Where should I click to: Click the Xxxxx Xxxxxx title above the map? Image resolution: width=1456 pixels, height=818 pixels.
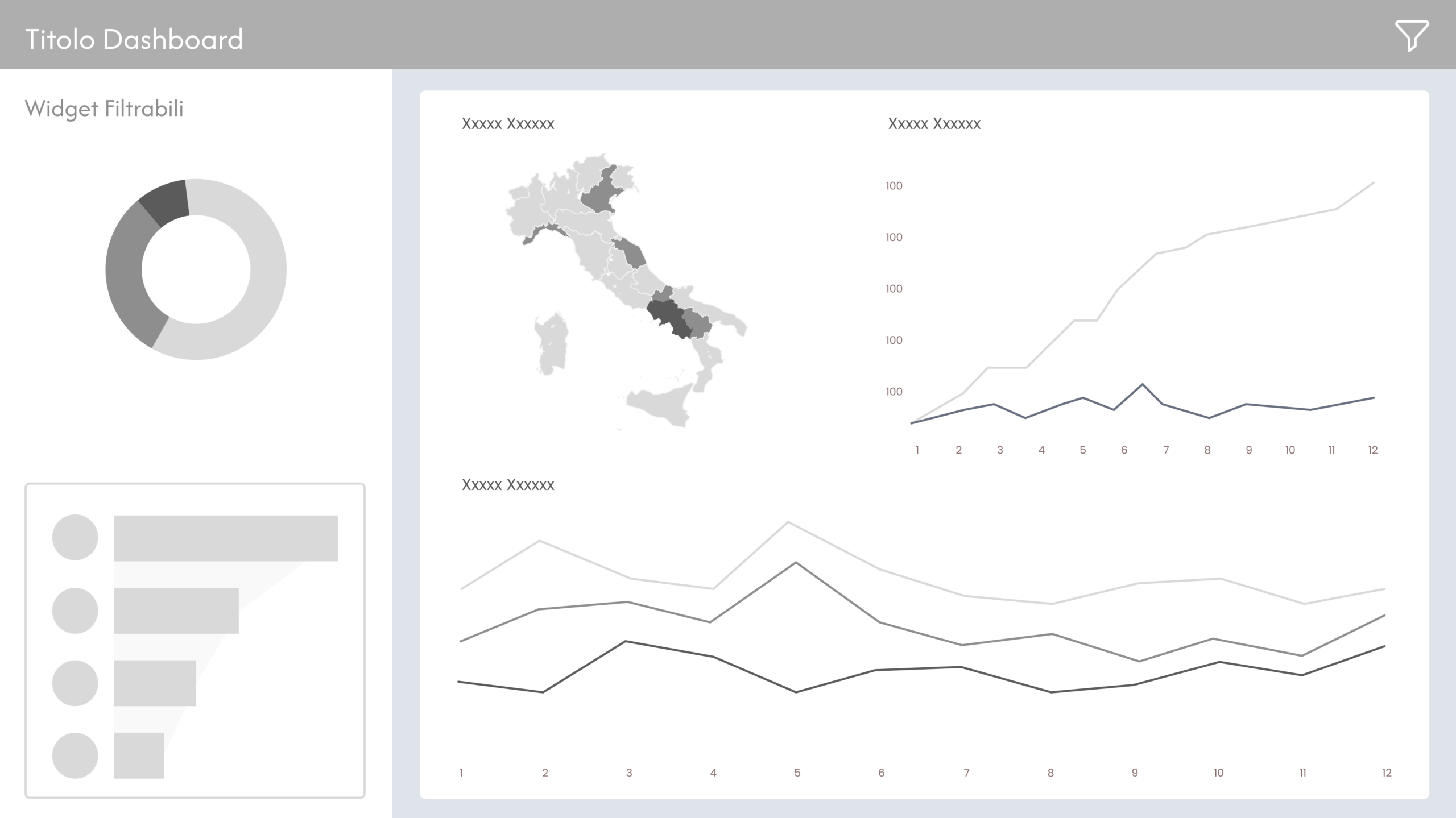tap(508, 123)
